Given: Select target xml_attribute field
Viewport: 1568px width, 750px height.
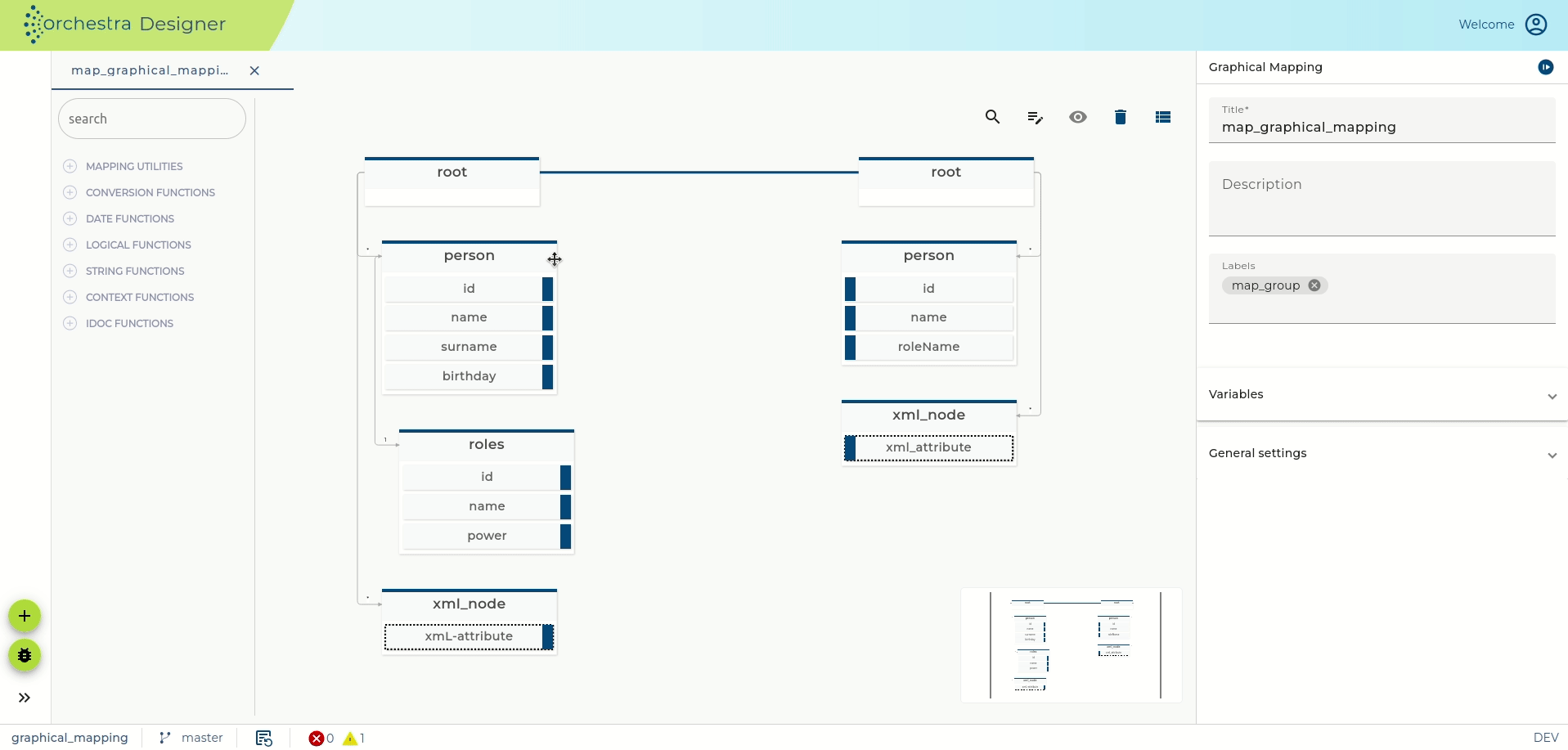Looking at the screenshot, I should point(928,448).
